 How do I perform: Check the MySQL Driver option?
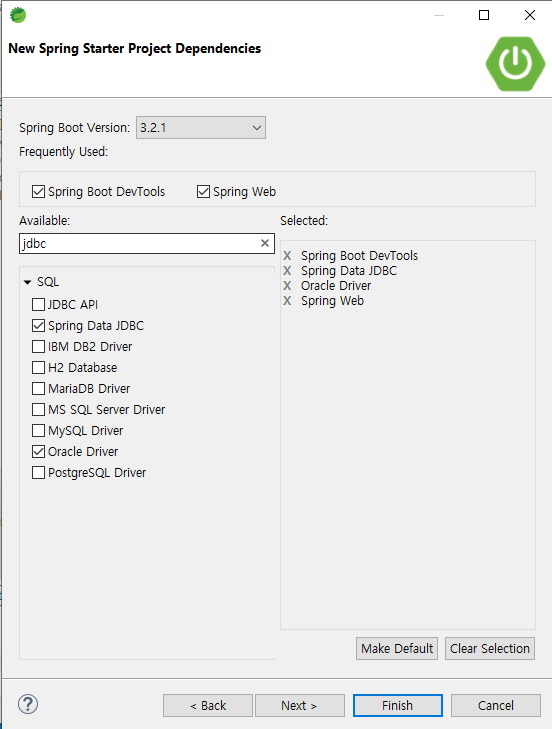pos(38,431)
